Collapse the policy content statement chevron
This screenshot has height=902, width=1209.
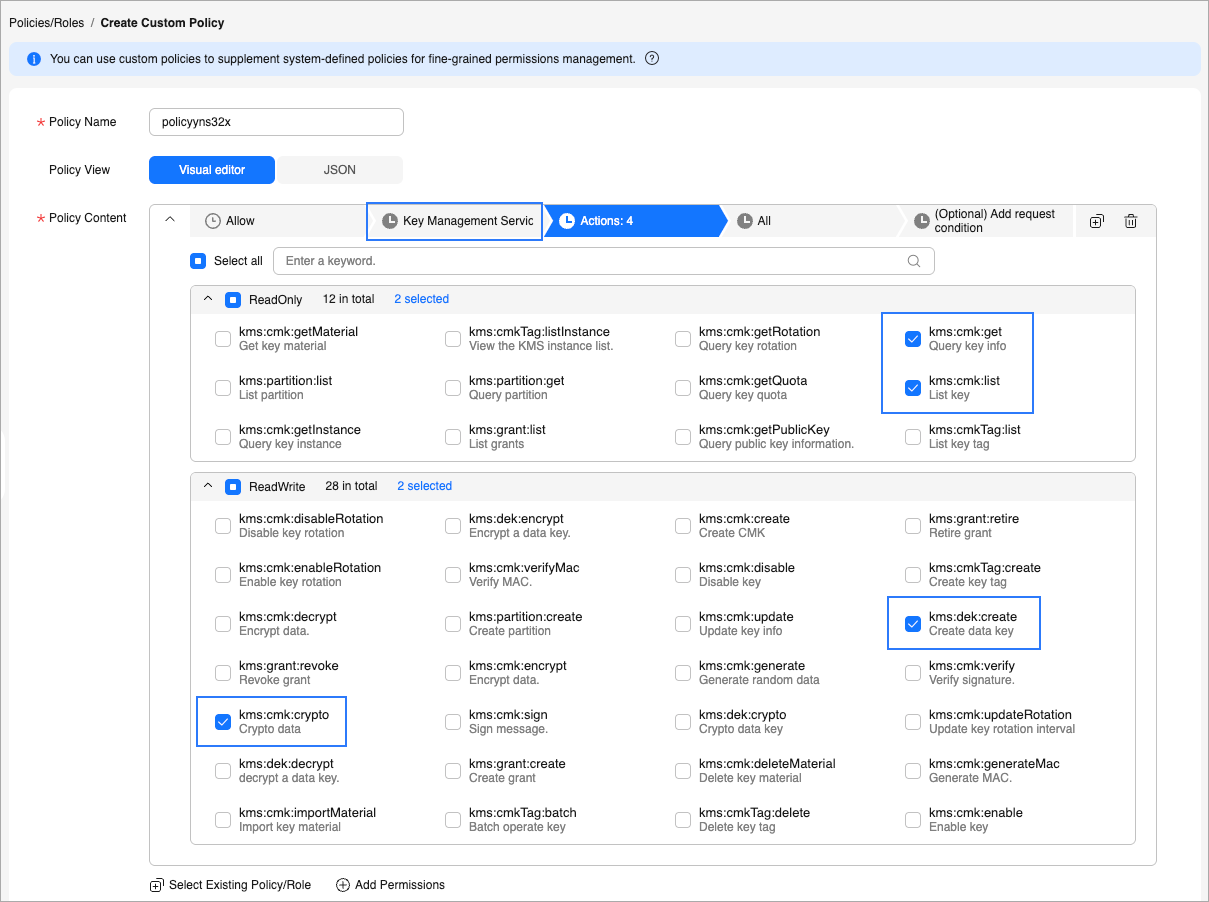(170, 220)
